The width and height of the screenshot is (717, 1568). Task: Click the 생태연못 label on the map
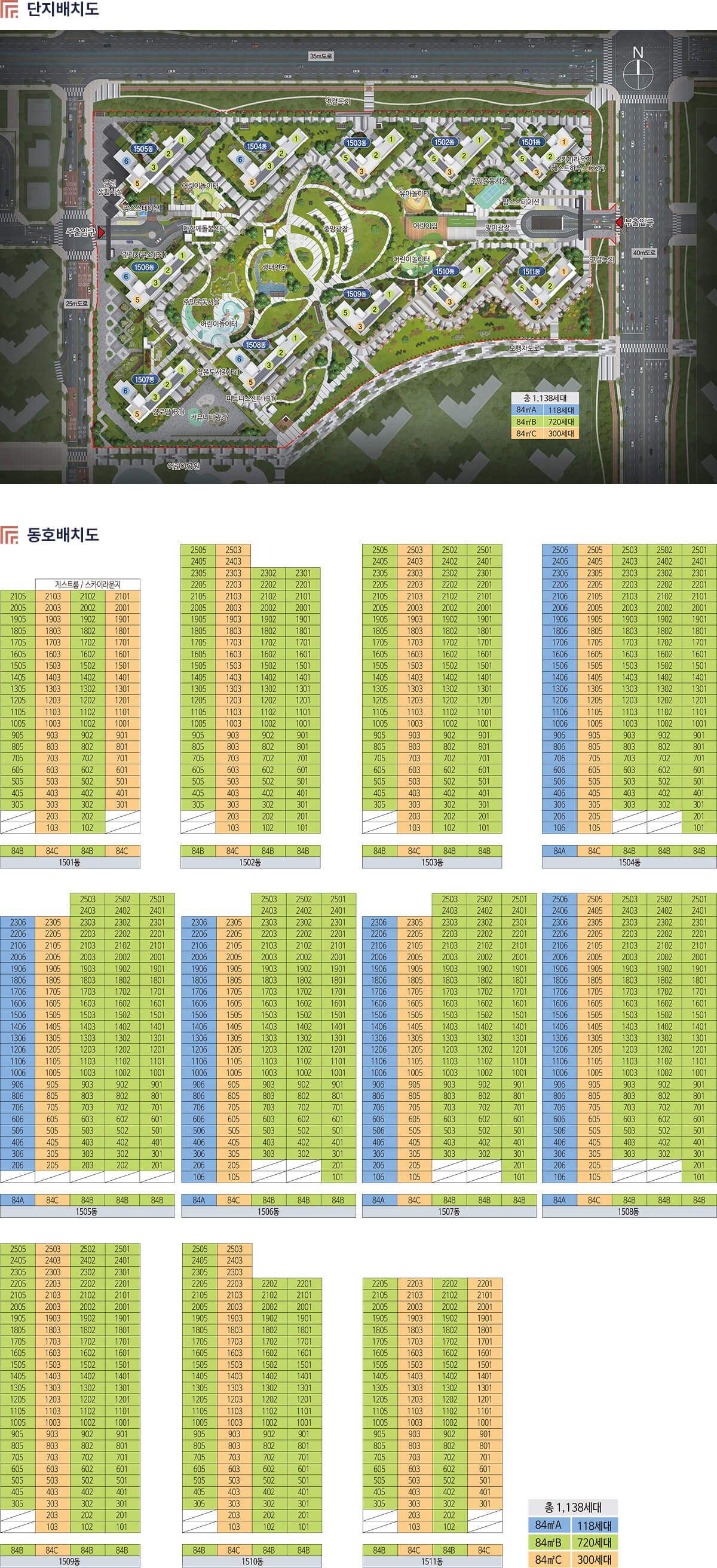[274, 267]
